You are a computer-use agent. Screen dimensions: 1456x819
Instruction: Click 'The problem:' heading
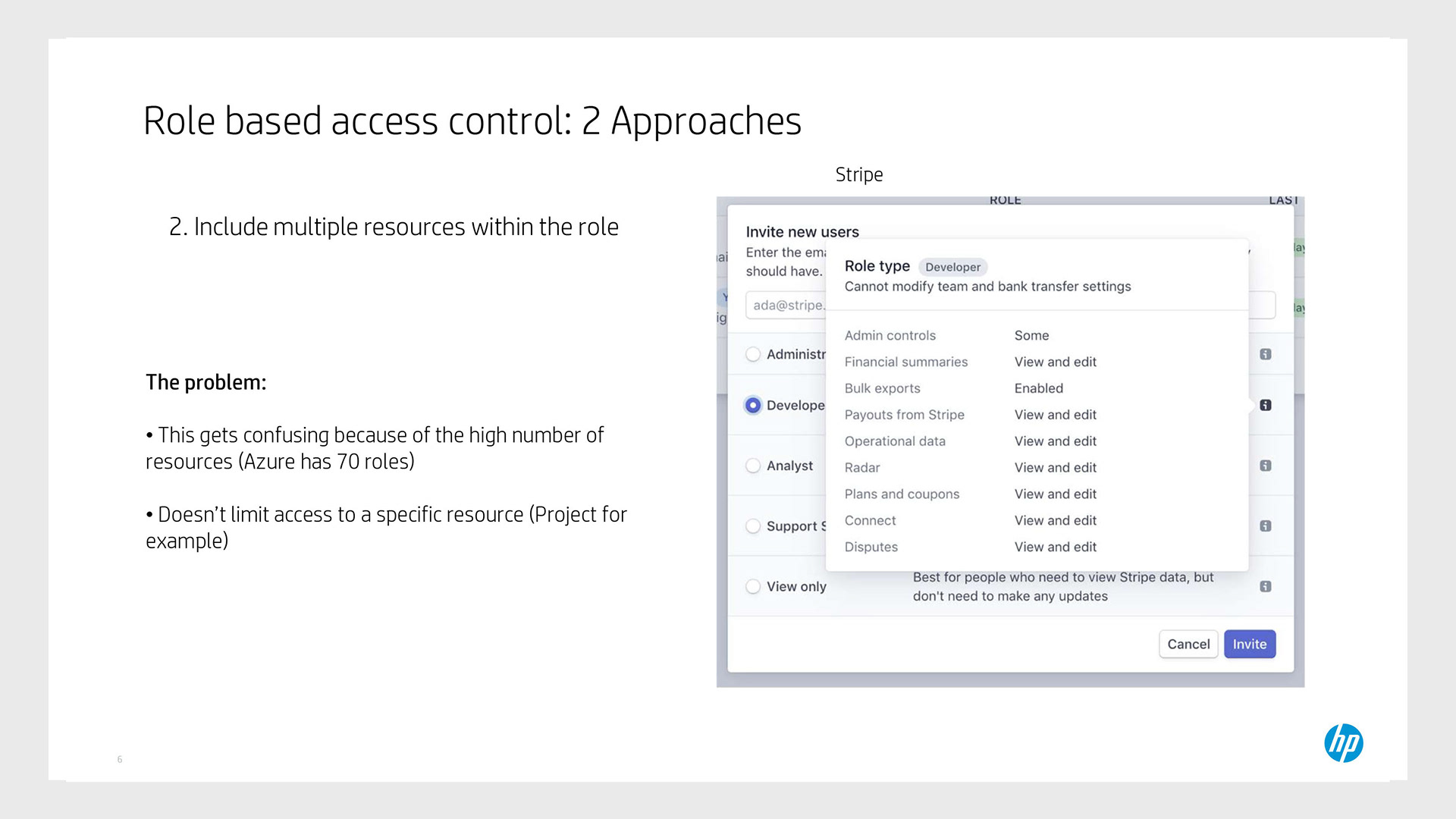click(x=206, y=382)
